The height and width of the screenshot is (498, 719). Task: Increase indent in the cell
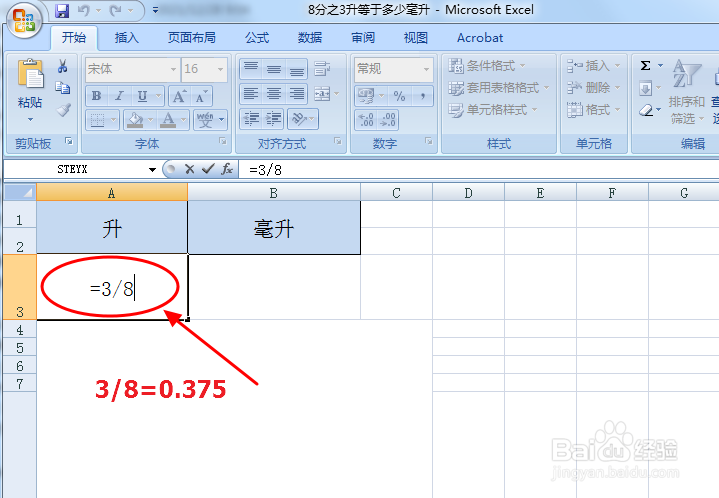[x=274, y=119]
